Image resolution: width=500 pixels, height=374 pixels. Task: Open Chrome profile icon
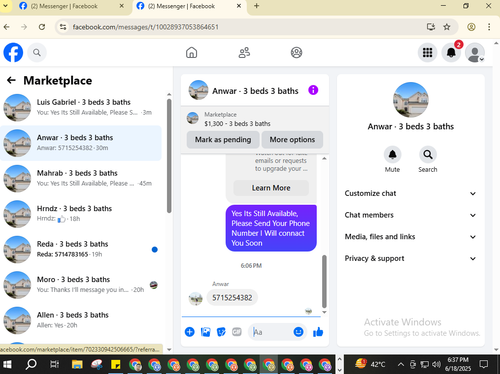[x=471, y=27]
